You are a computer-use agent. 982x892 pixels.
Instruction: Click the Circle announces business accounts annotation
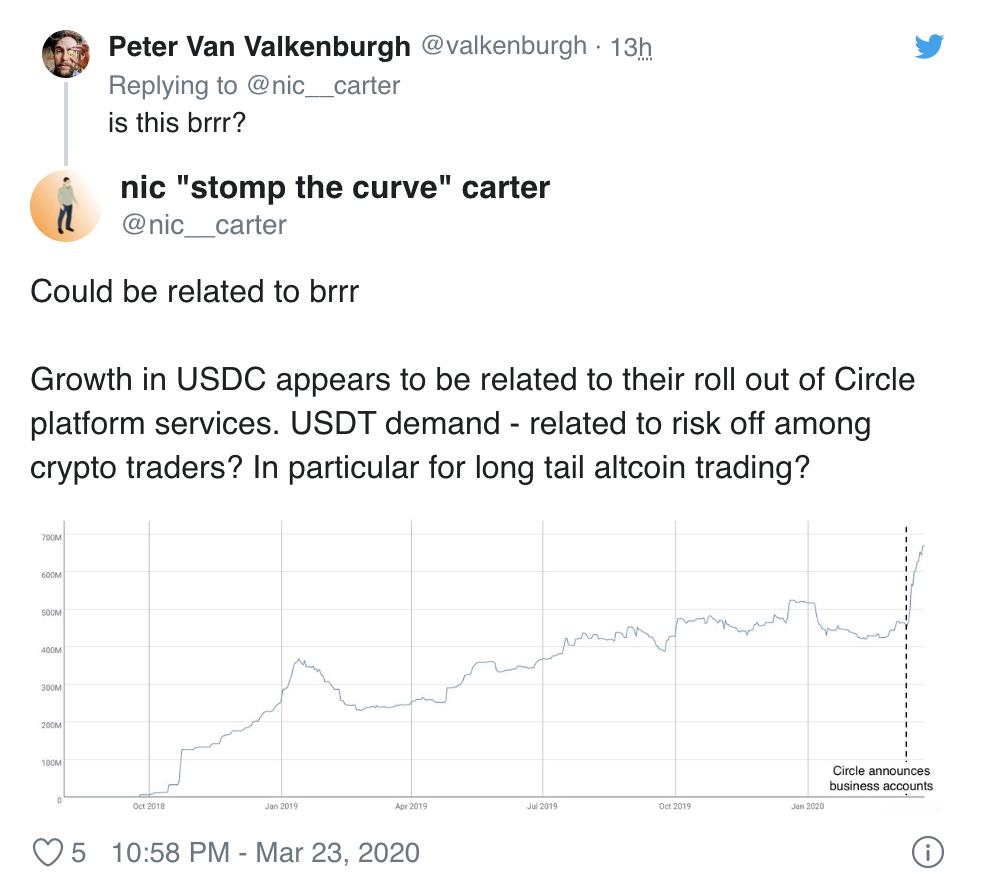click(881, 778)
